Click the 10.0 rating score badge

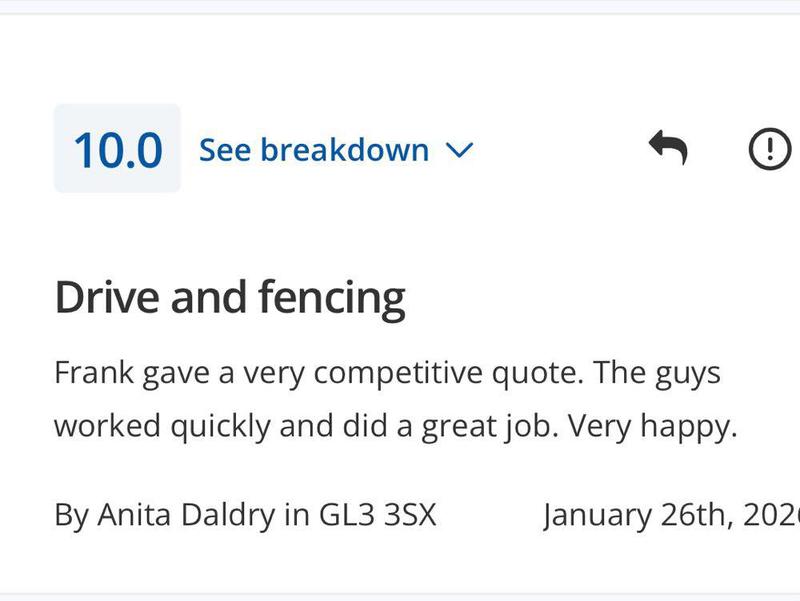click(x=117, y=149)
